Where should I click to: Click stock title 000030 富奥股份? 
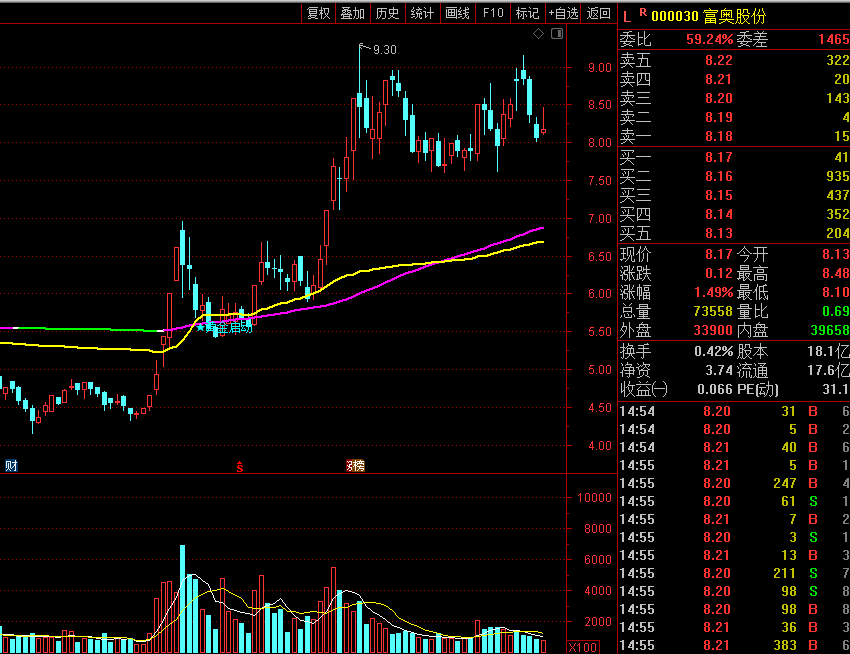(709, 16)
